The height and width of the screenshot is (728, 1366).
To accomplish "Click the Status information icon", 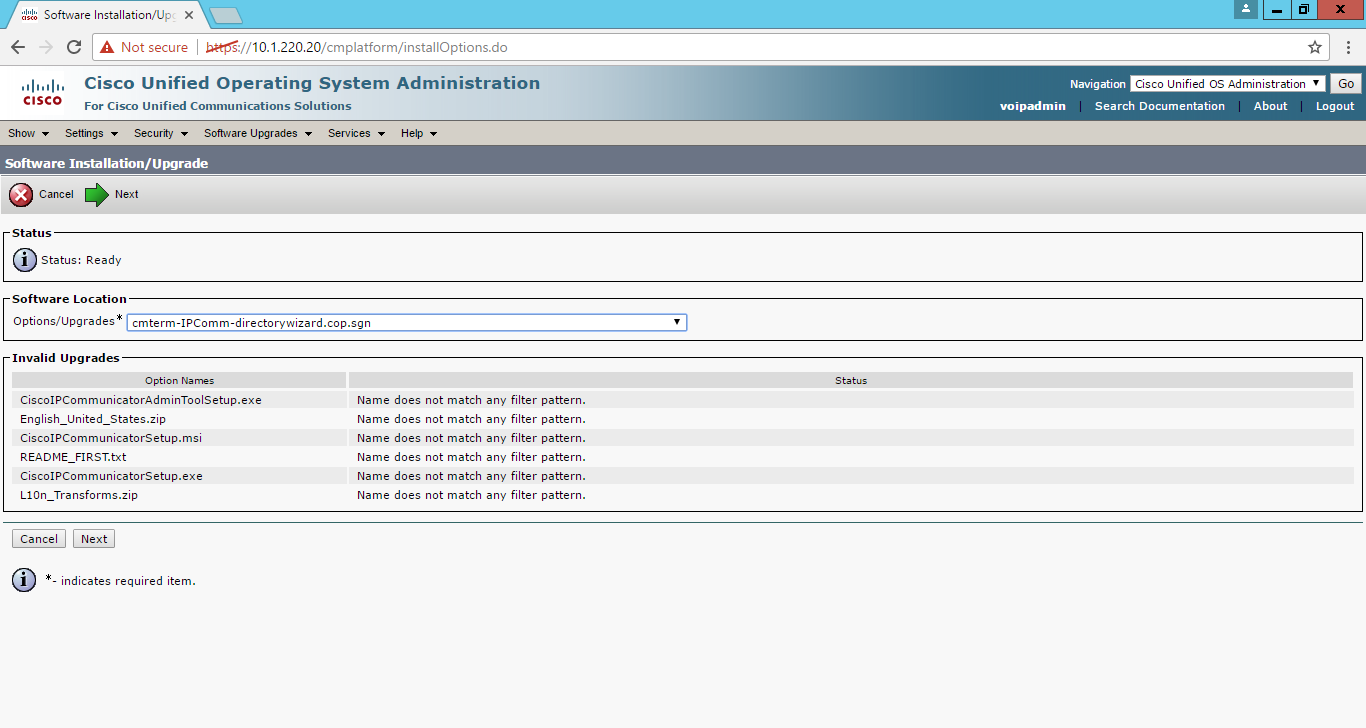I will [25, 260].
